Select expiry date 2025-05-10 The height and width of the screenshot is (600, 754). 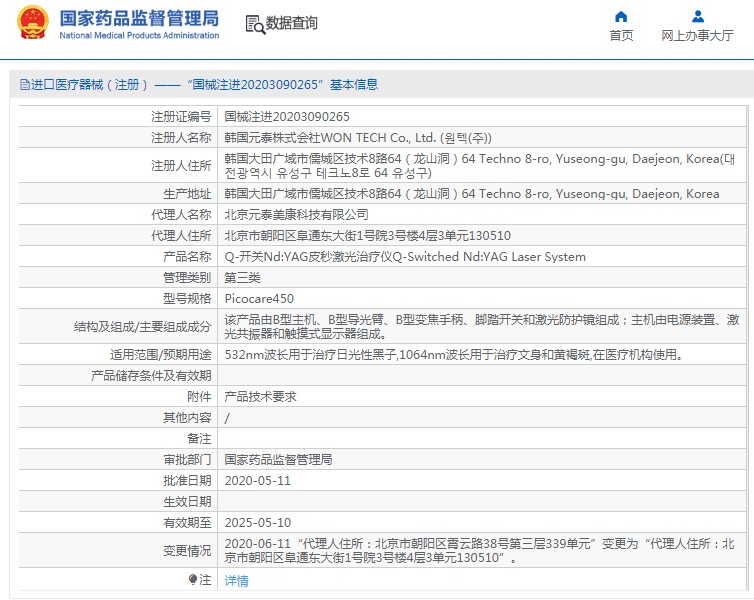(x=258, y=523)
